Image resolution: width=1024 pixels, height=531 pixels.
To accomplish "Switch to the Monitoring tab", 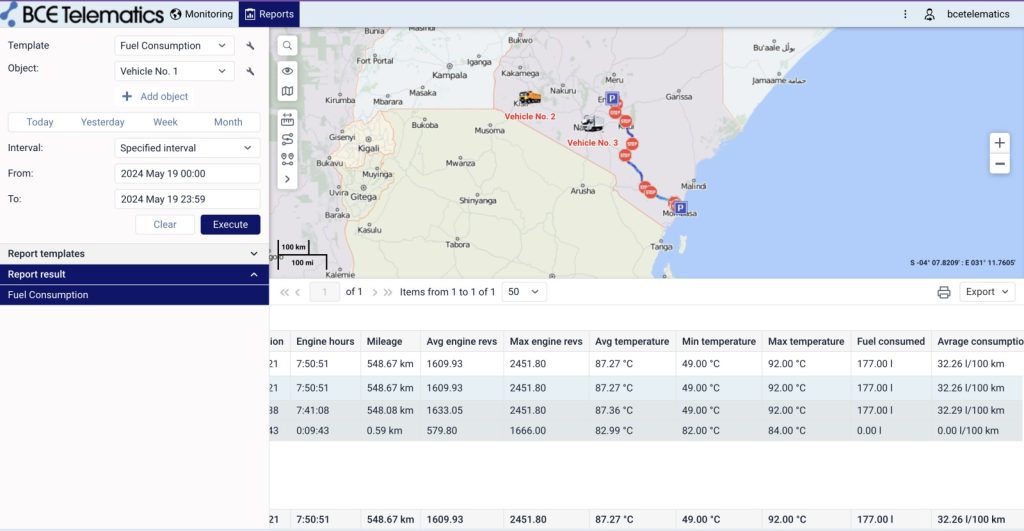I will 201,14.
